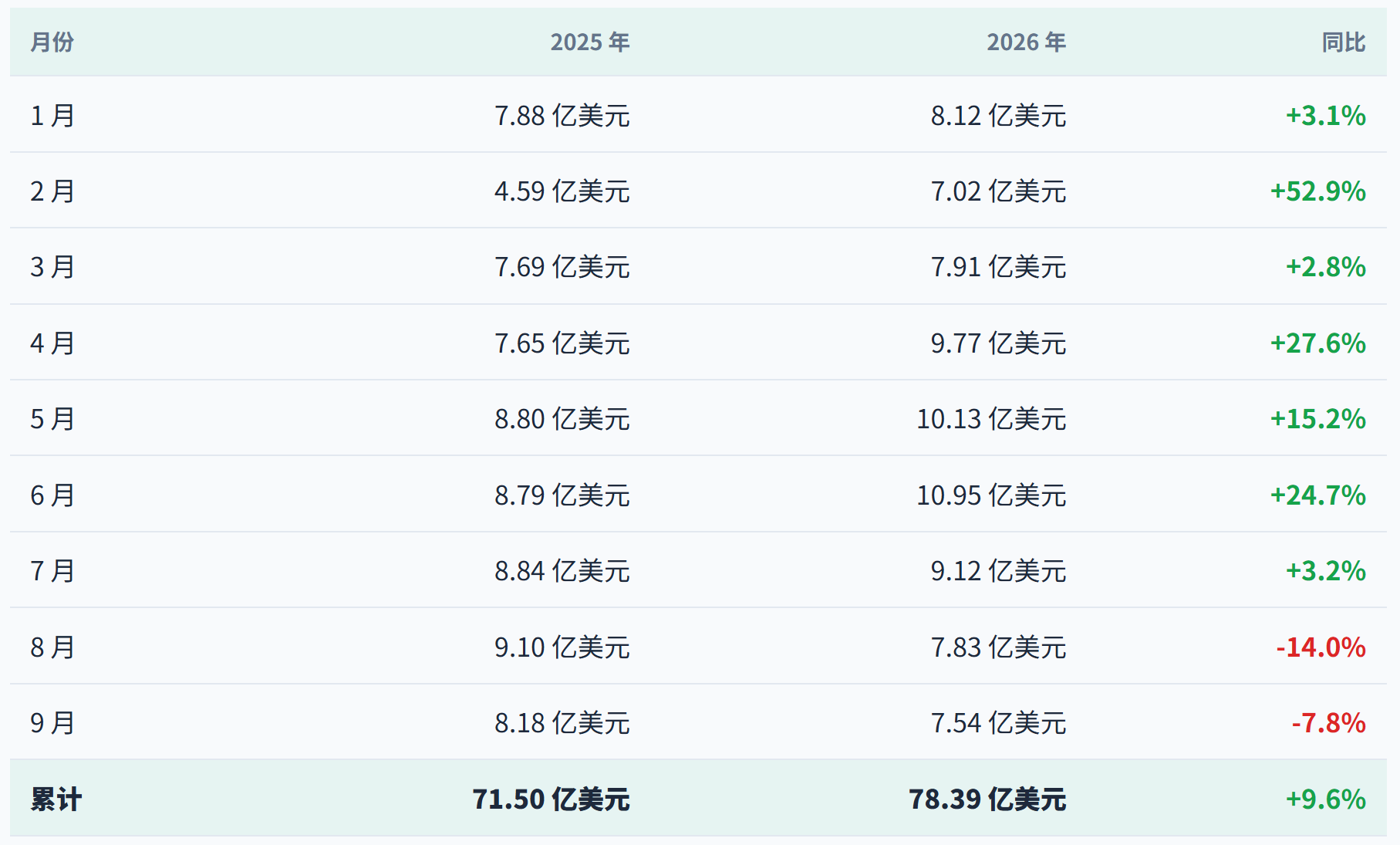Select the 累计 total row label
Image resolution: width=1400 pixels, height=845 pixels.
tap(56, 799)
